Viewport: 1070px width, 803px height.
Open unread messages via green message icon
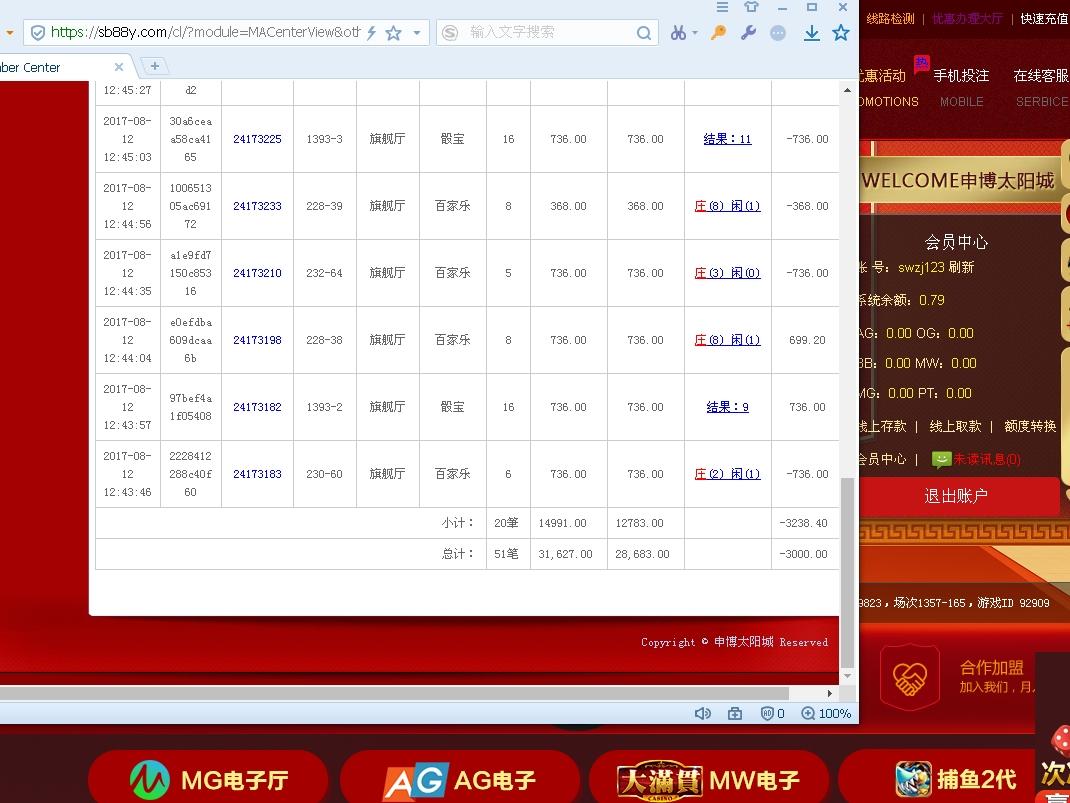[941, 457]
